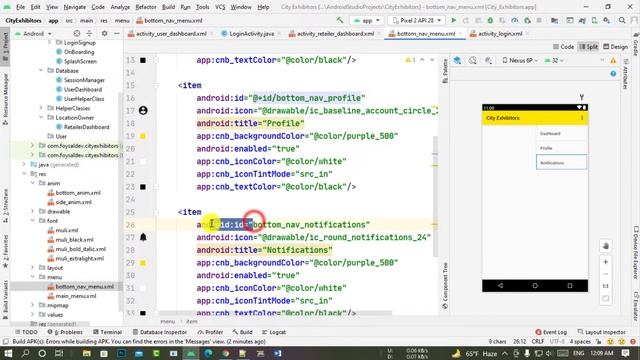Image resolution: width=640 pixels, height=360 pixels.
Task: Run the app with the green play icon
Action: pos(453,20)
